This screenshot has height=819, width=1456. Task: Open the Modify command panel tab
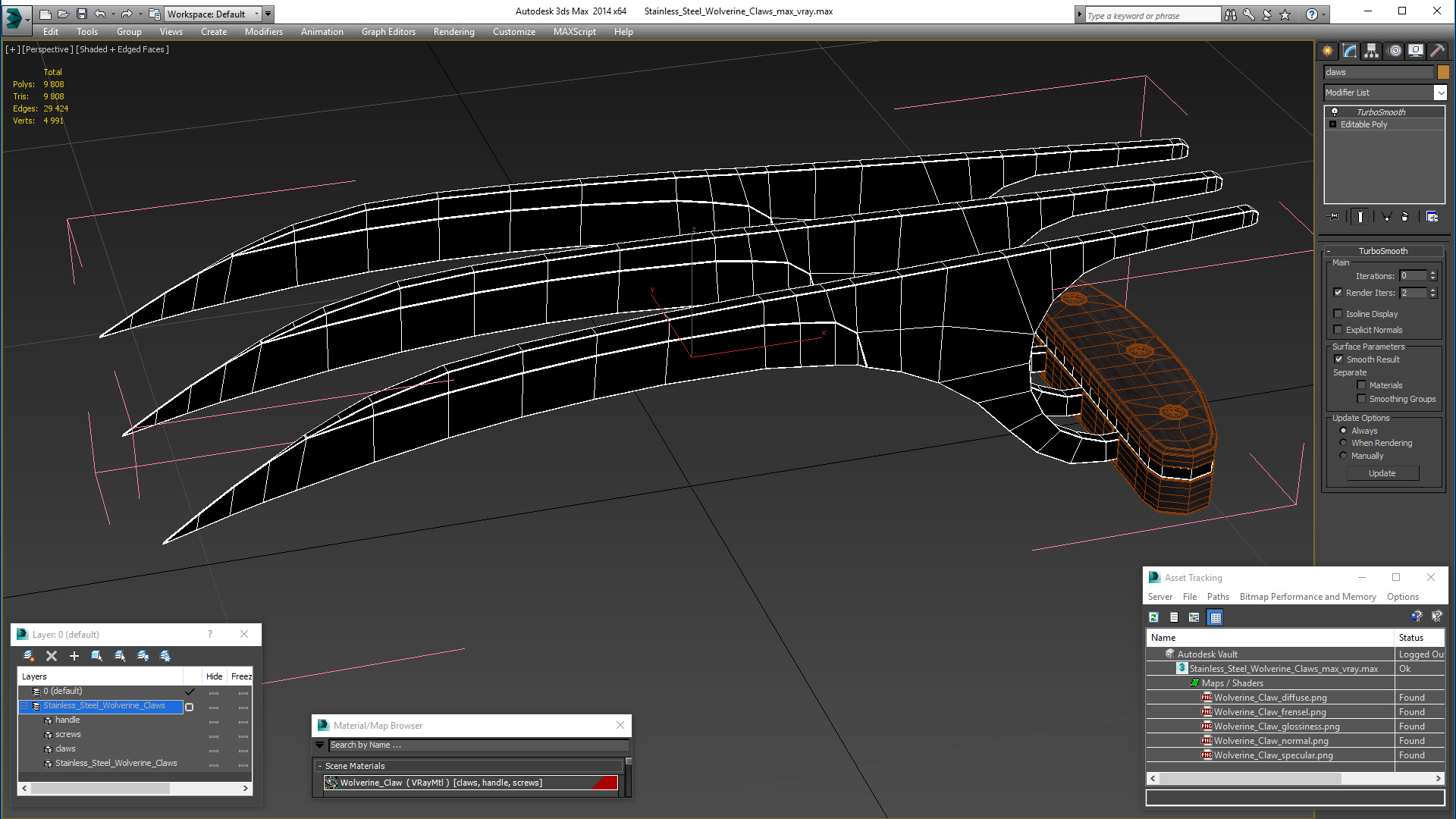click(1350, 51)
